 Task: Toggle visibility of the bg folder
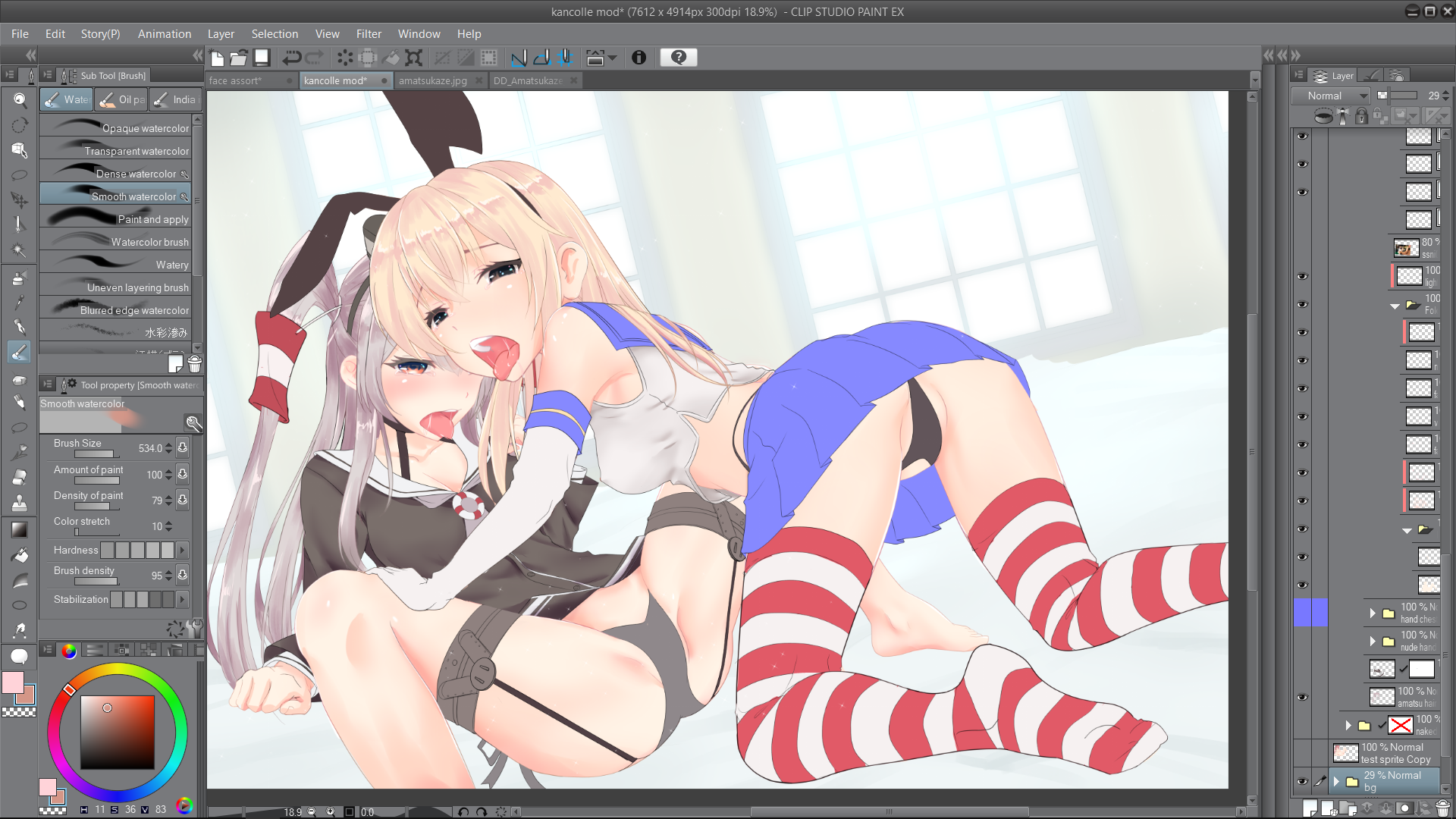[1302, 781]
